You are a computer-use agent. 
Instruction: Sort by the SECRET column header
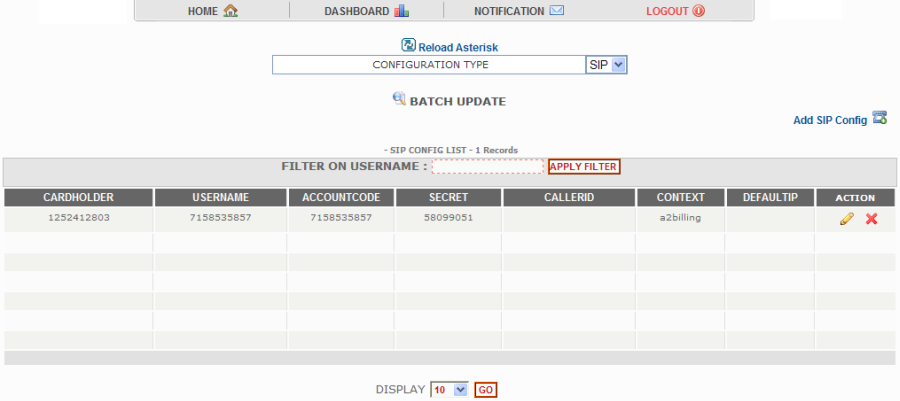point(448,197)
